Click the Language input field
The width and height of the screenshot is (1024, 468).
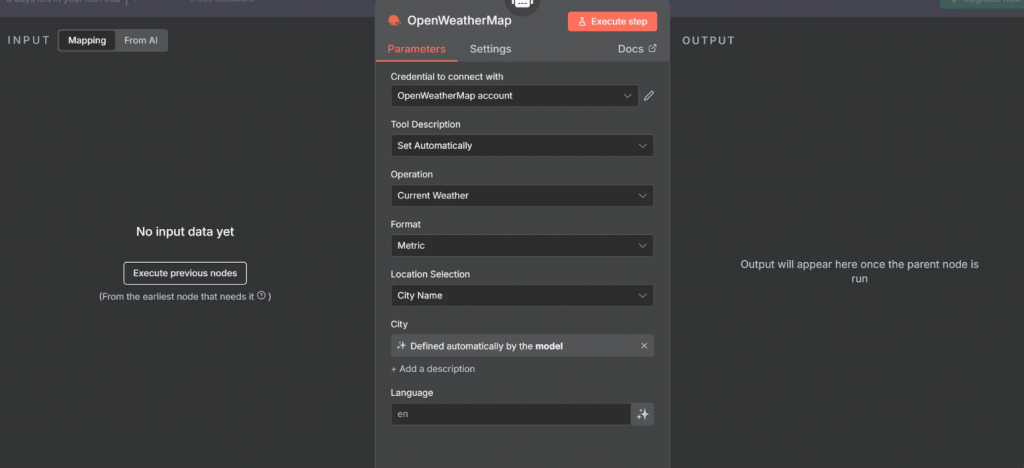[510, 414]
